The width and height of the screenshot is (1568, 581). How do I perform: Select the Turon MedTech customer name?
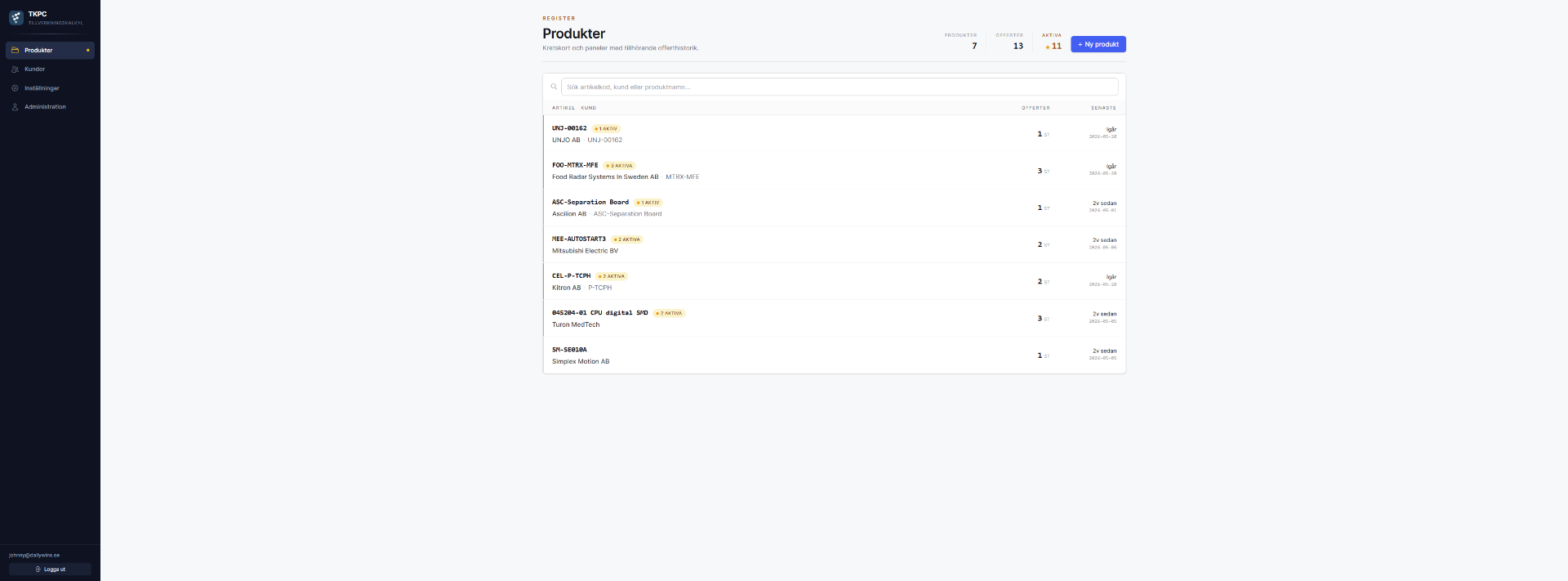(x=576, y=324)
